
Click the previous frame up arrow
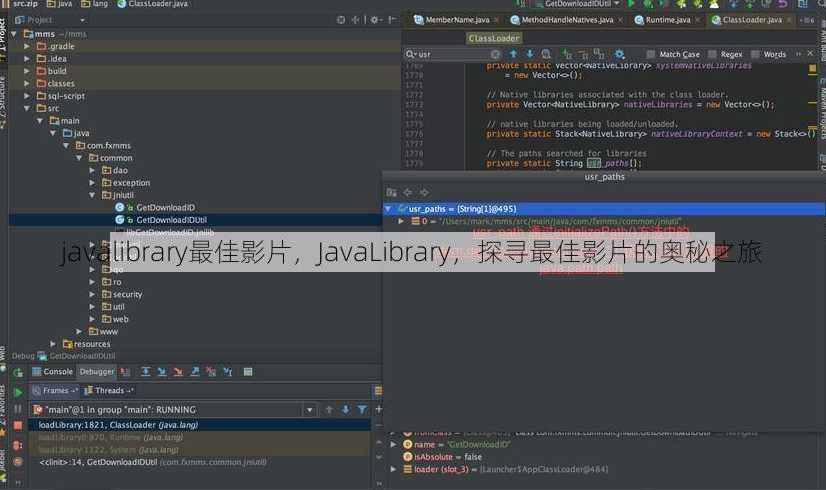329,409
